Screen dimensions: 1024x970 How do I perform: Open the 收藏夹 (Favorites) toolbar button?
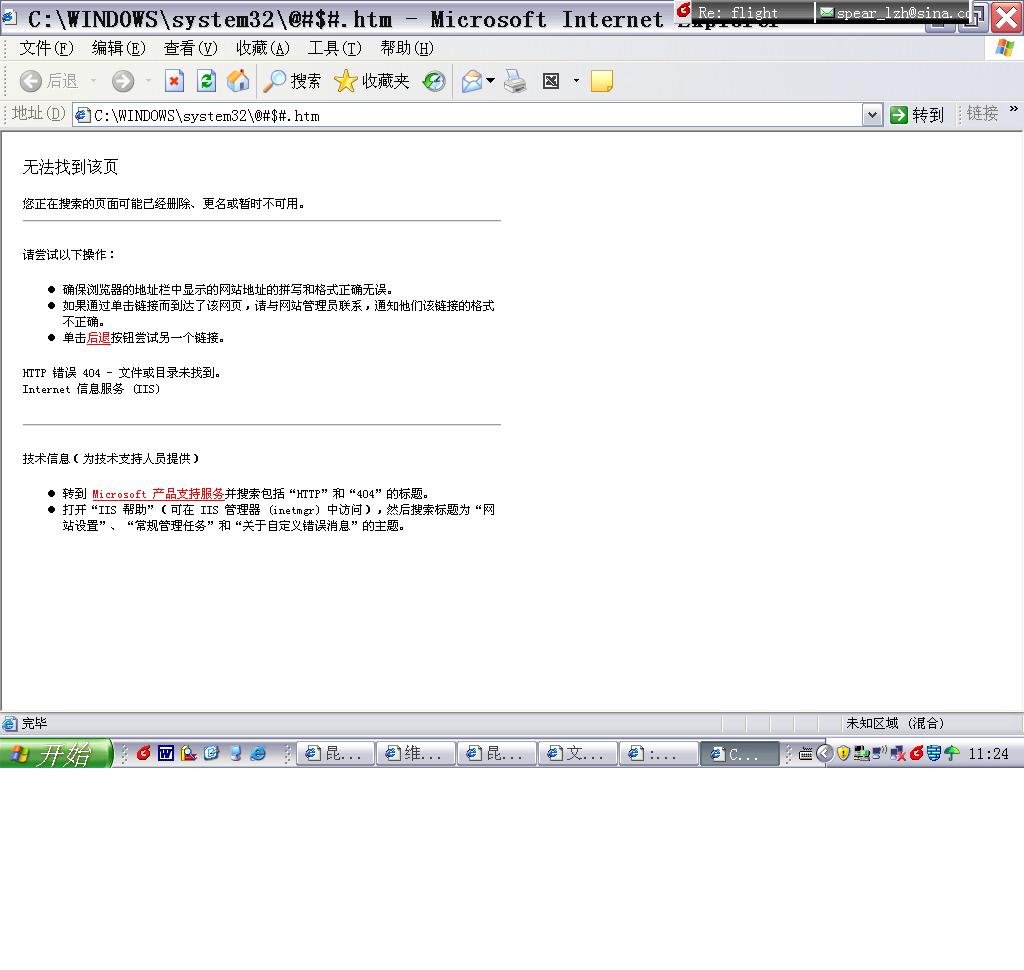pyautogui.click(x=372, y=81)
